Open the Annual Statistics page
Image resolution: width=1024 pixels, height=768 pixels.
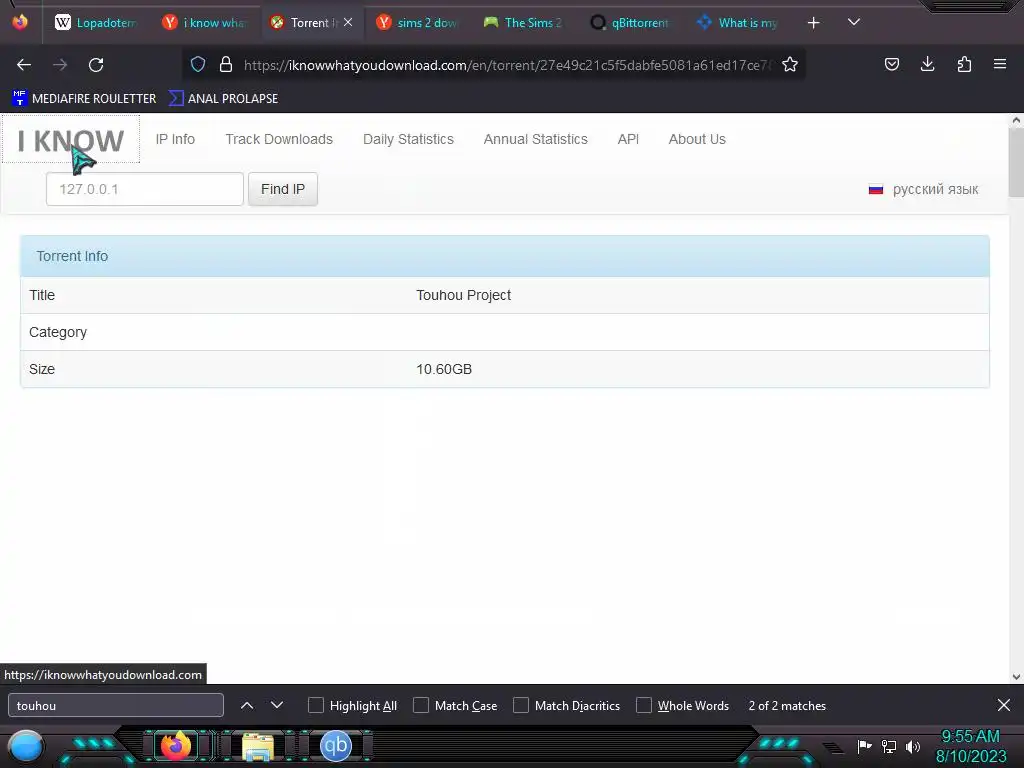(x=536, y=139)
